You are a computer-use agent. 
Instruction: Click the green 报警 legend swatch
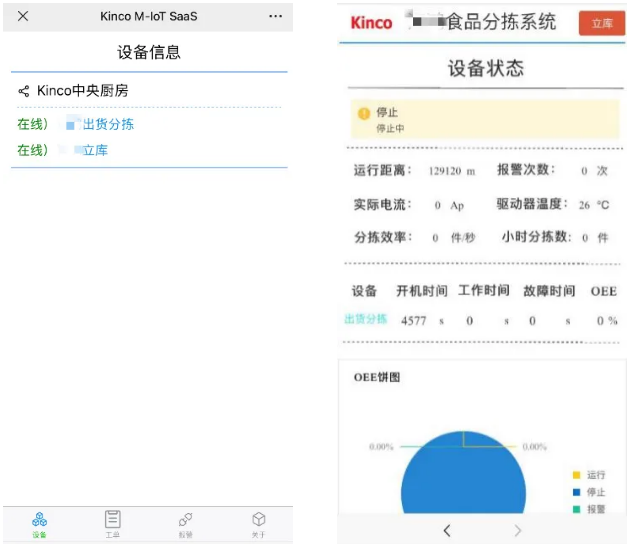pyautogui.click(x=576, y=509)
